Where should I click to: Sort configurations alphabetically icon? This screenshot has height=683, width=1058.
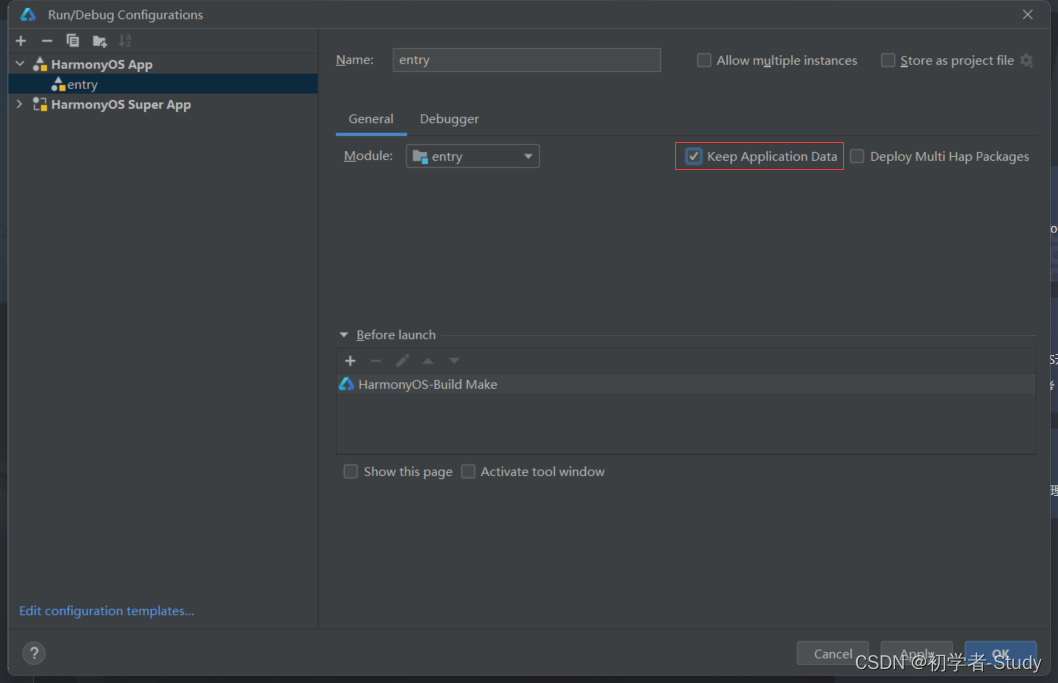pos(125,41)
